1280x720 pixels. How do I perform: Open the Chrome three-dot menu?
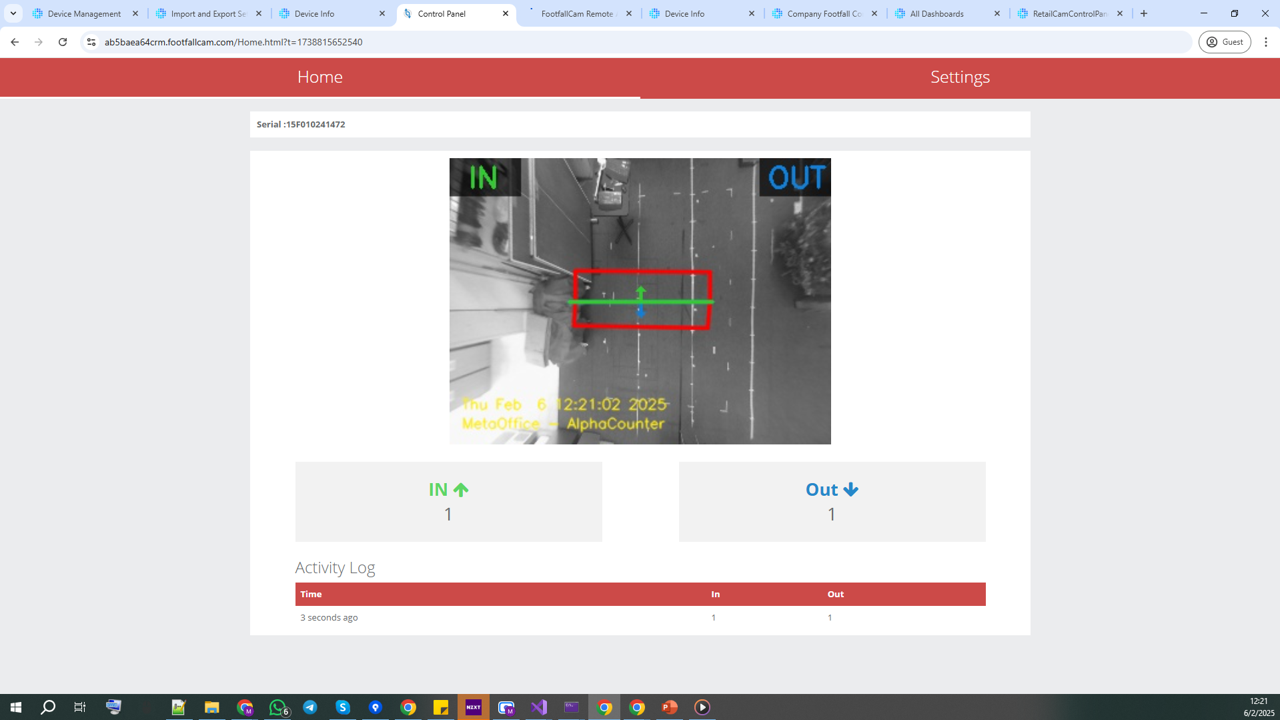click(1266, 42)
